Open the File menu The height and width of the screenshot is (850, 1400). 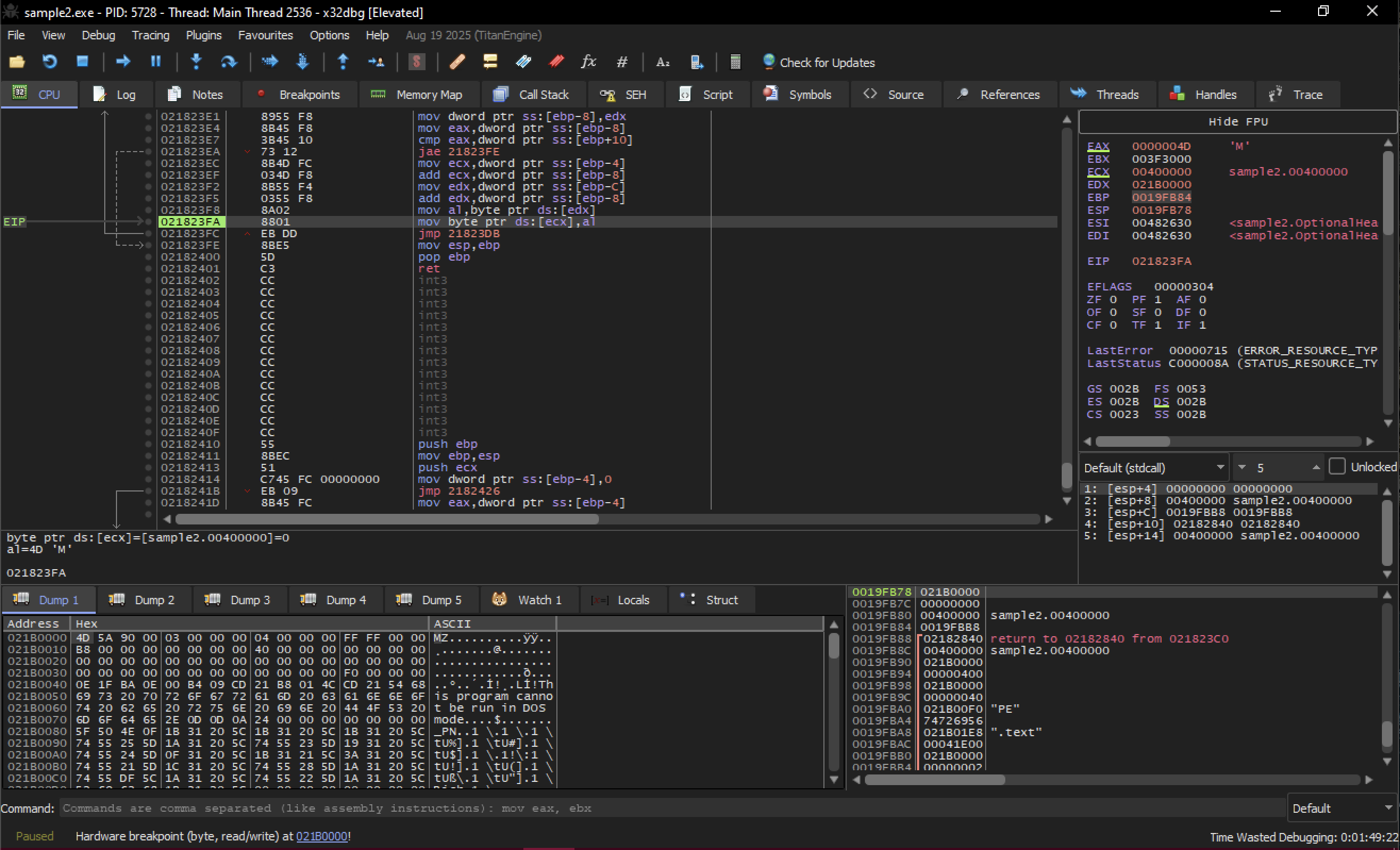(x=16, y=35)
